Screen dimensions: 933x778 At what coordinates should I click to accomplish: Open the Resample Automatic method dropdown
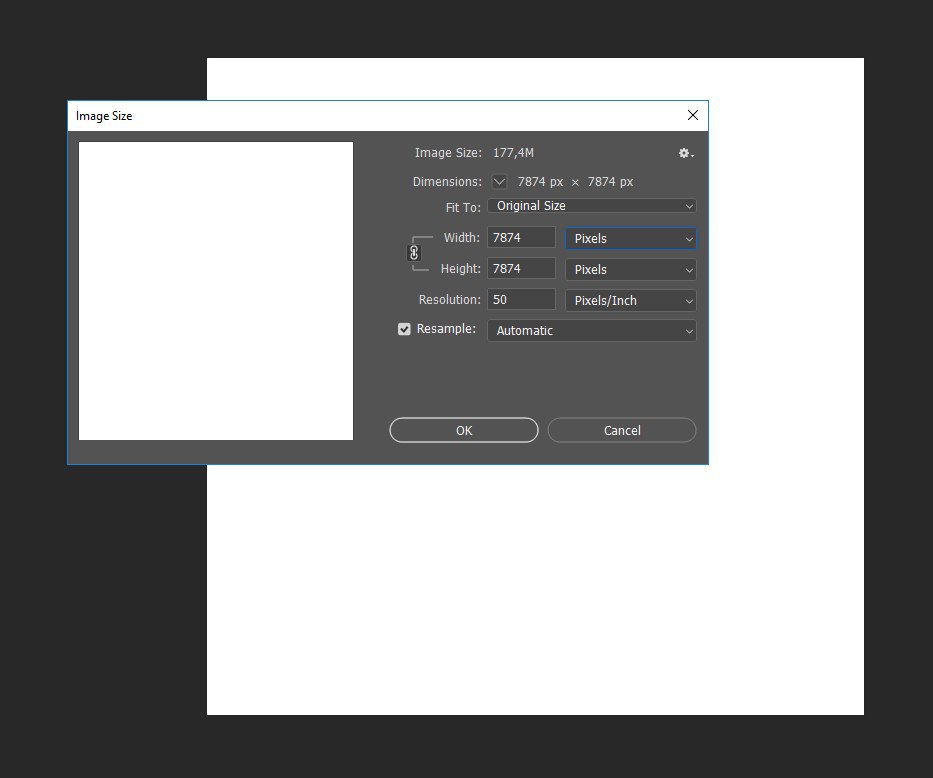point(591,331)
